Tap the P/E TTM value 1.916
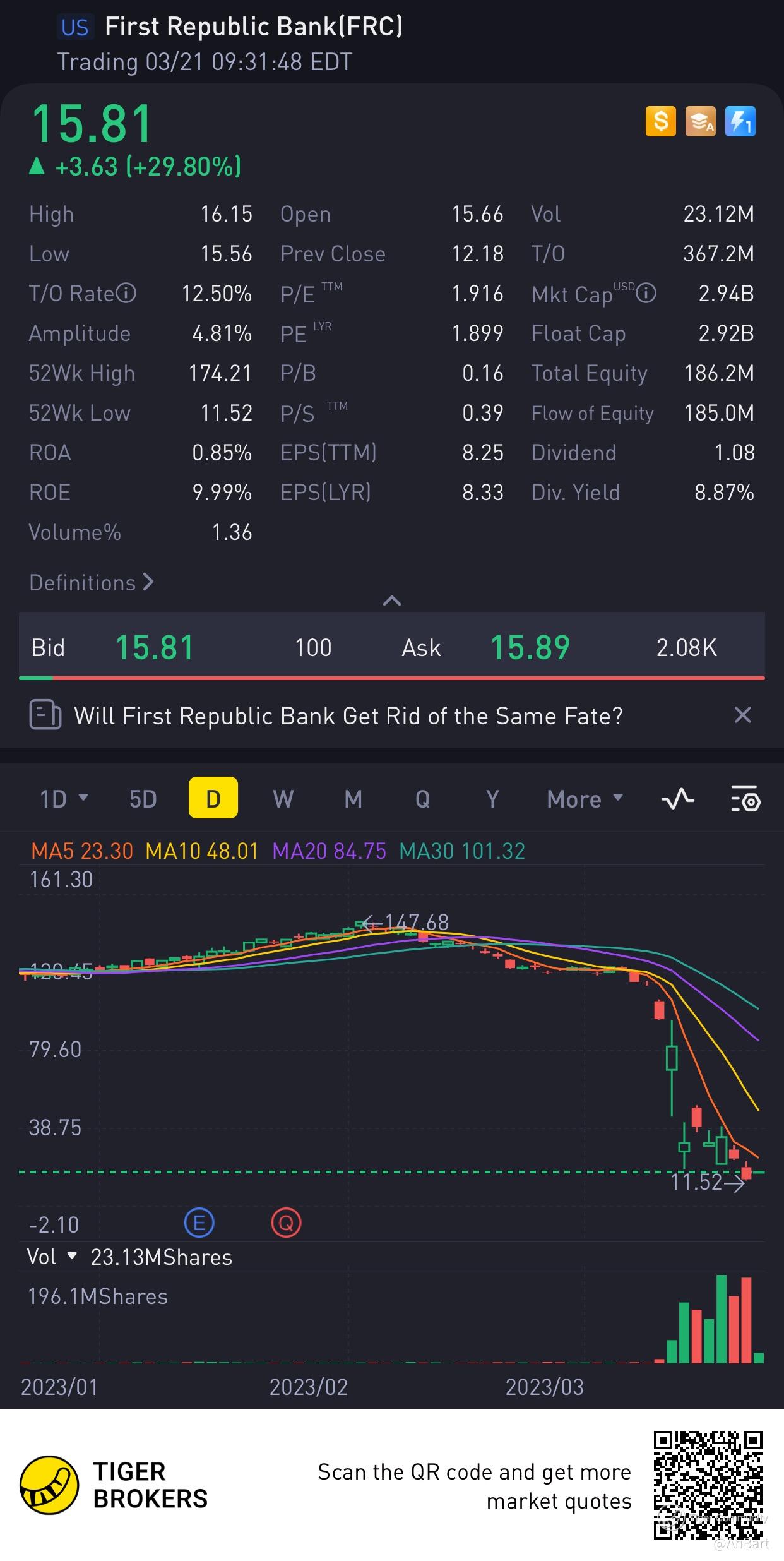The width and height of the screenshot is (784, 1561). [477, 294]
